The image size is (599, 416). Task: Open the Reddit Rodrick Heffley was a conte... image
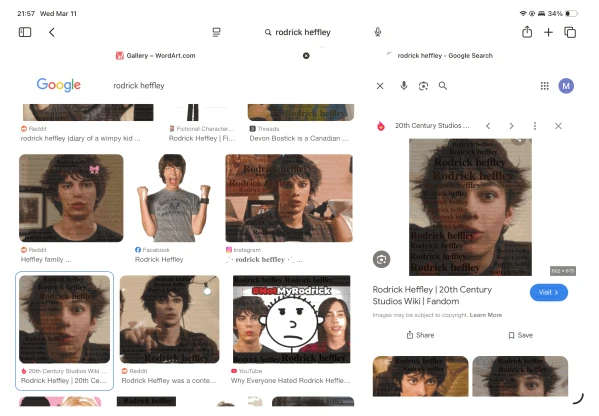point(170,319)
